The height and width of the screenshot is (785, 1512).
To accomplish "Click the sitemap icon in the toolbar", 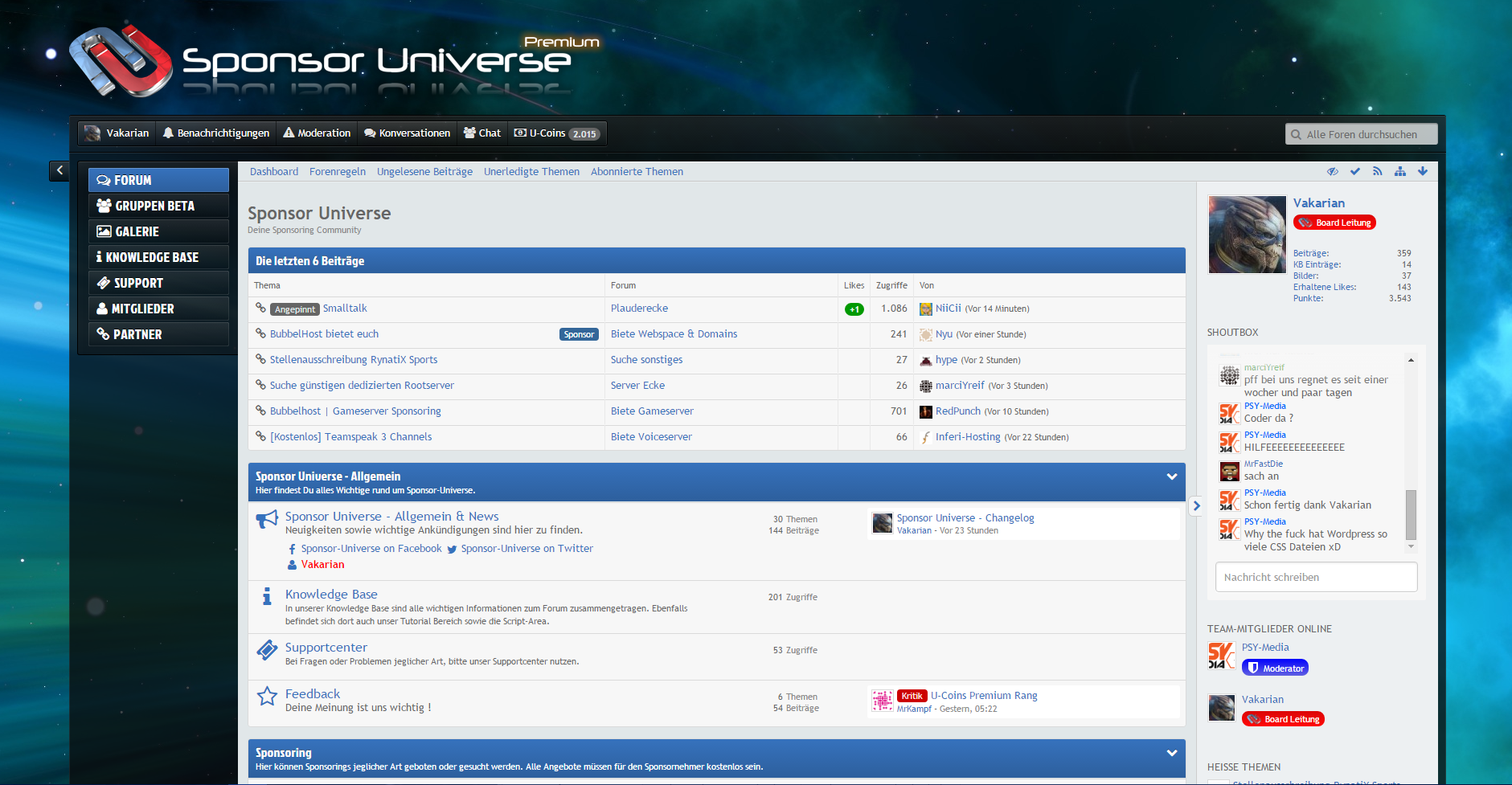I will pos(1399,171).
